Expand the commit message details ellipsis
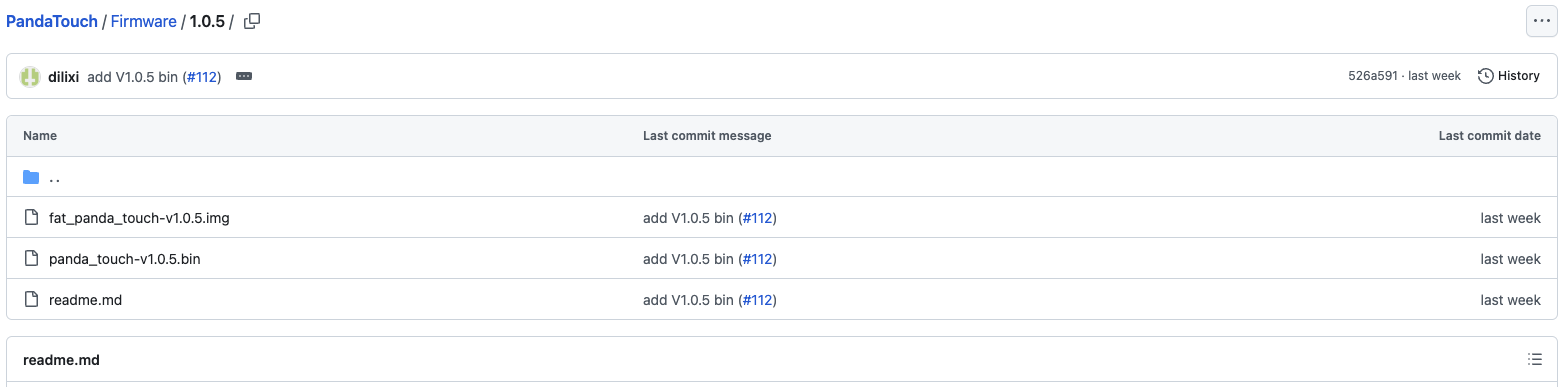The height and width of the screenshot is (387, 1568). click(x=244, y=76)
